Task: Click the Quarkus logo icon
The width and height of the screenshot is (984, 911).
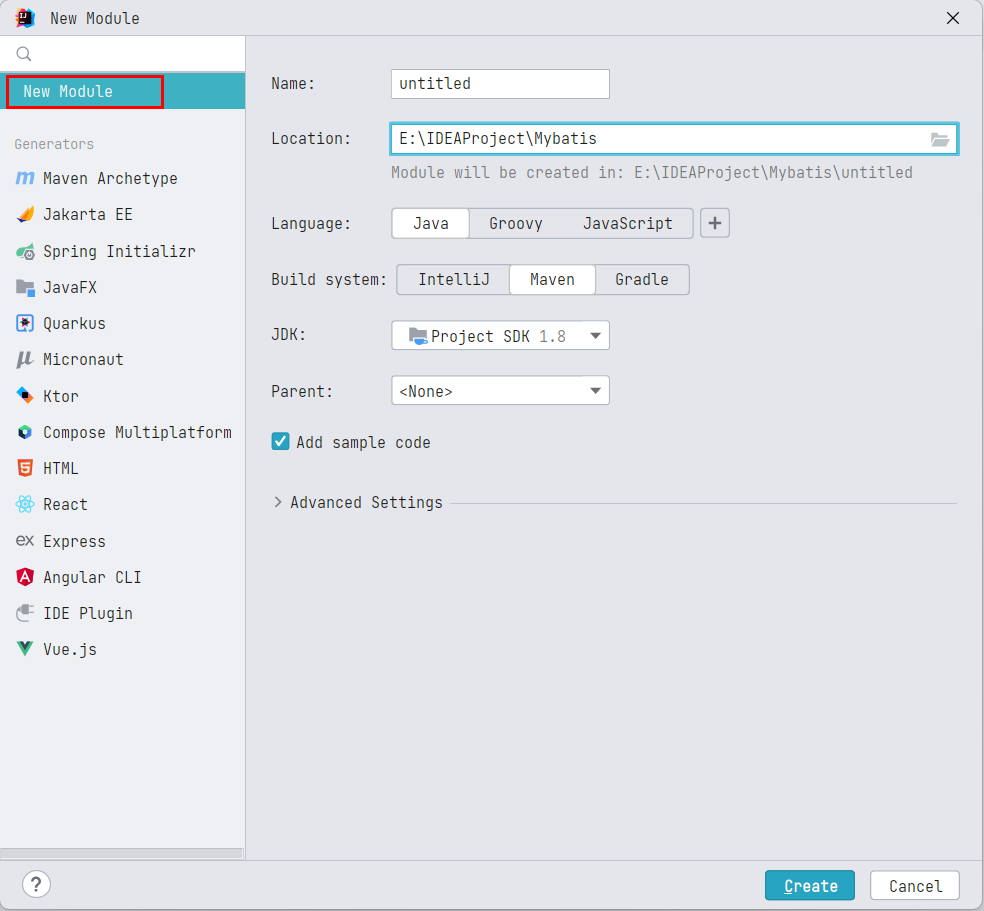Action: pyautogui.click(x=25, y=324)
